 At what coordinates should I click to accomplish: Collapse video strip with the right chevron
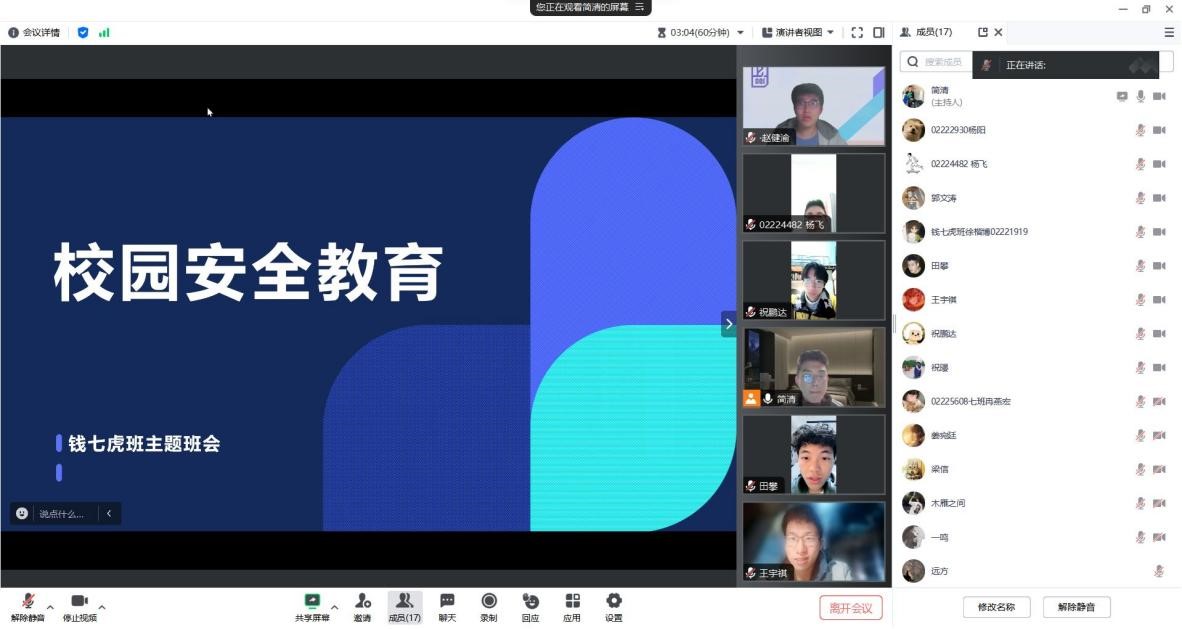click(728, 323)
